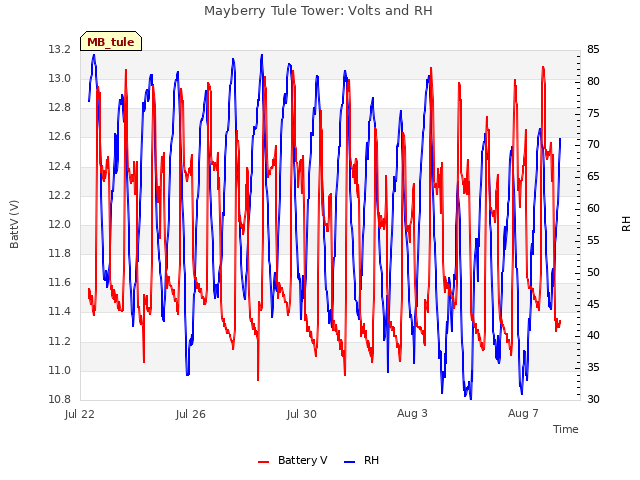This screenshot has height=480, width=640.
Task: Click the 11.8 voltage tick label
Action: pyautogui.click(x=60, y=253)
